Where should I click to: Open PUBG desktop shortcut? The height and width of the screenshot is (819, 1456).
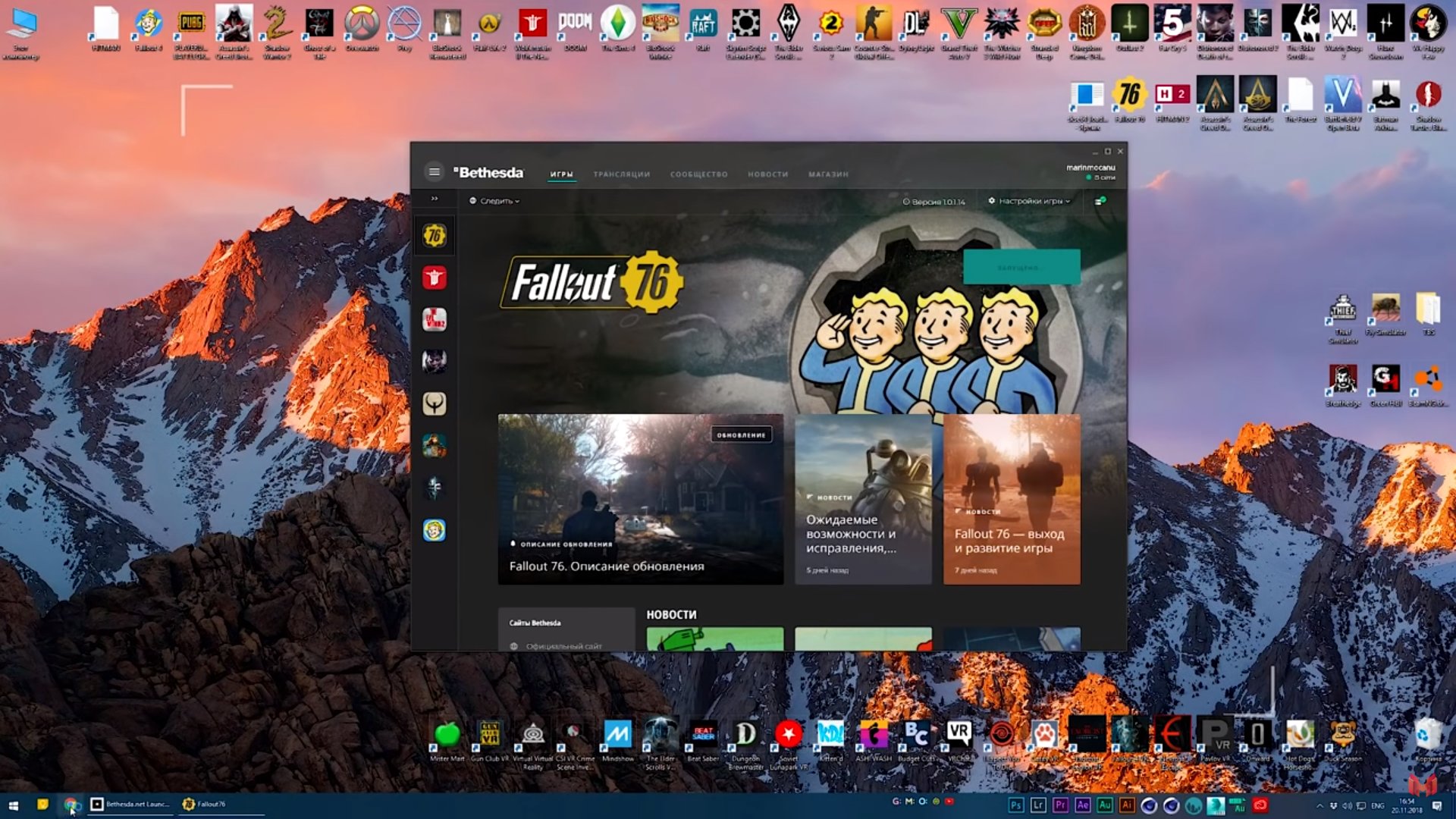click(x=191, y=33)
